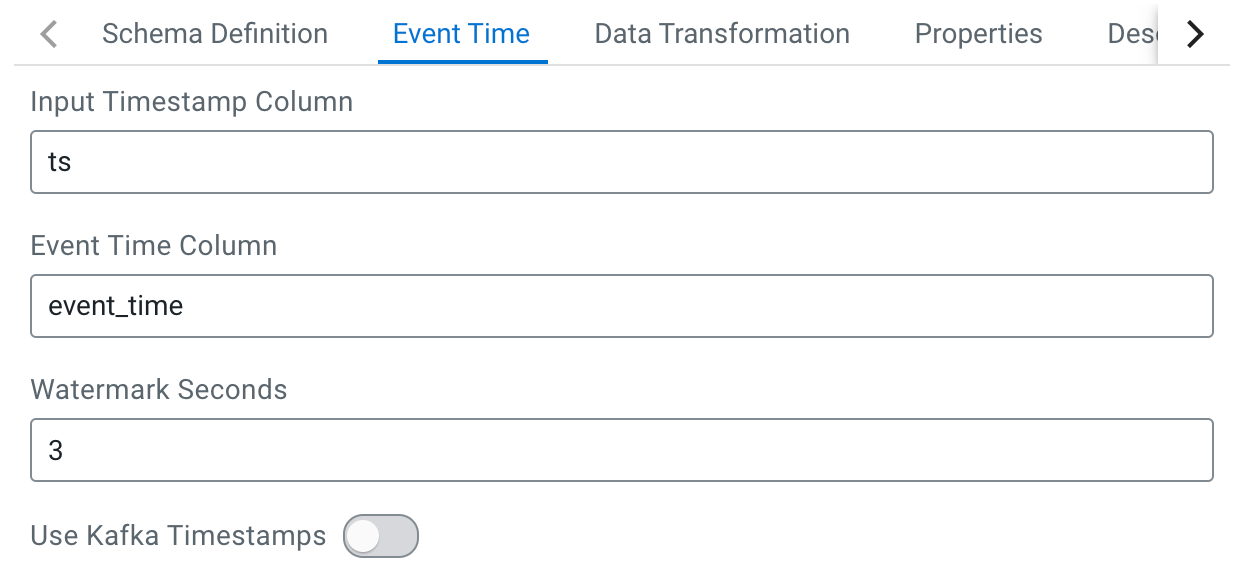Screen dimensions: 1242x580
Task: Click the Watermark Seconds label
Action: (159, 390)
